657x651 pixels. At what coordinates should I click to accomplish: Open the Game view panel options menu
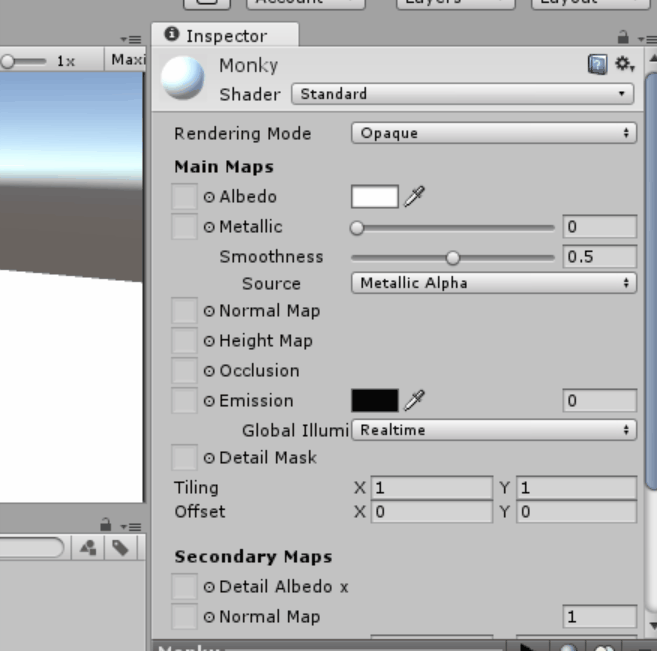[131, 39]
